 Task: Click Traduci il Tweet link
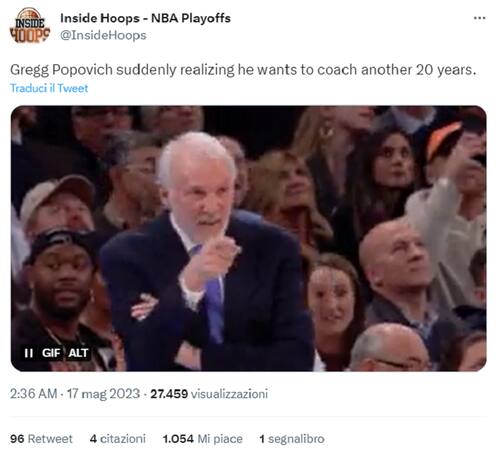49,88
